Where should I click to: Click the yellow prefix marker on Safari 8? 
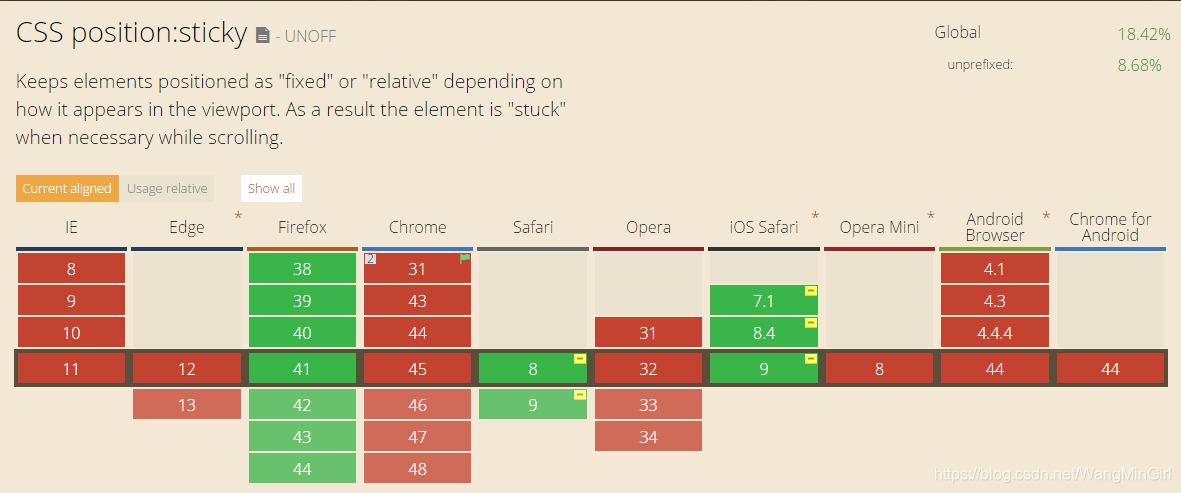(x=580, y=359)
